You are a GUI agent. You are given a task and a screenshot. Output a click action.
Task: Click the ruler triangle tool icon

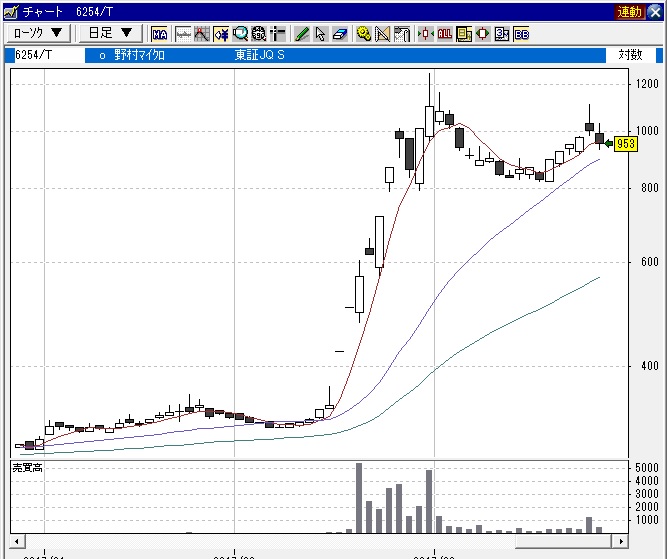click(382, 34)
